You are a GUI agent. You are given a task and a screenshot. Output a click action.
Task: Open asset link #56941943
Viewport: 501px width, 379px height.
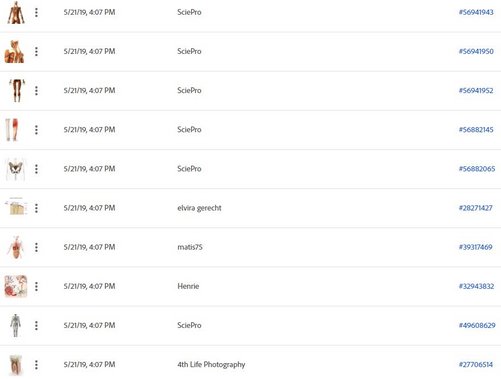pyautogui.click(x=476, y=12)
